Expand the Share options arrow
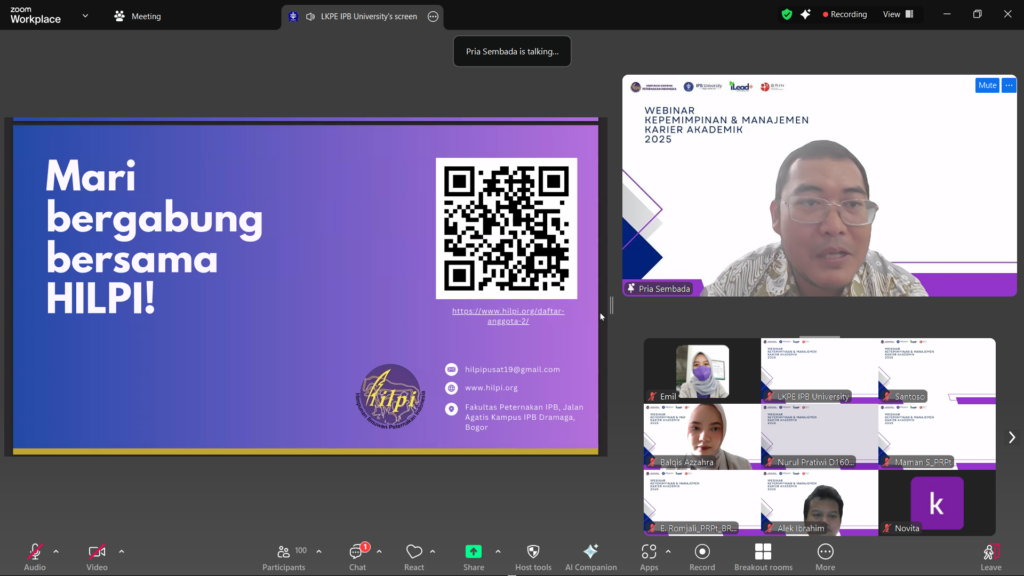This screenshot has width=1024, height=576. click(x=498, y=552)
